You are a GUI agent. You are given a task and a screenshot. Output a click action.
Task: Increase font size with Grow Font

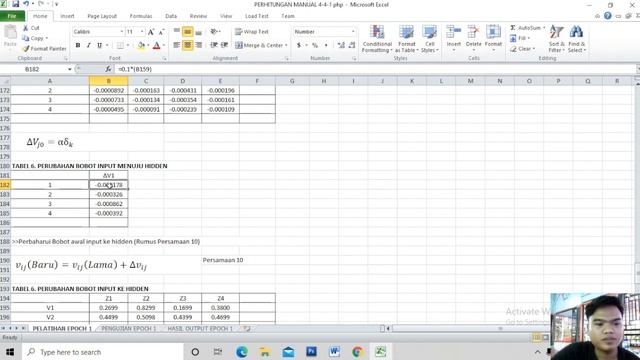151,32
